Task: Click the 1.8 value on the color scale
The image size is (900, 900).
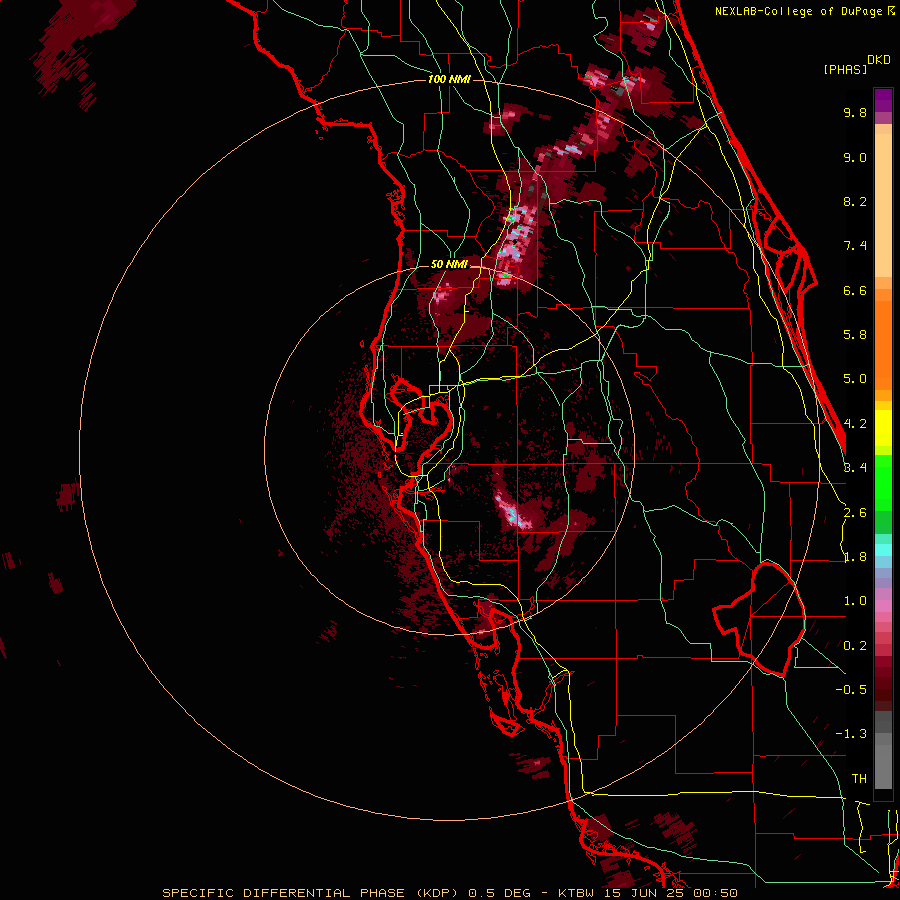Action: 855,557
